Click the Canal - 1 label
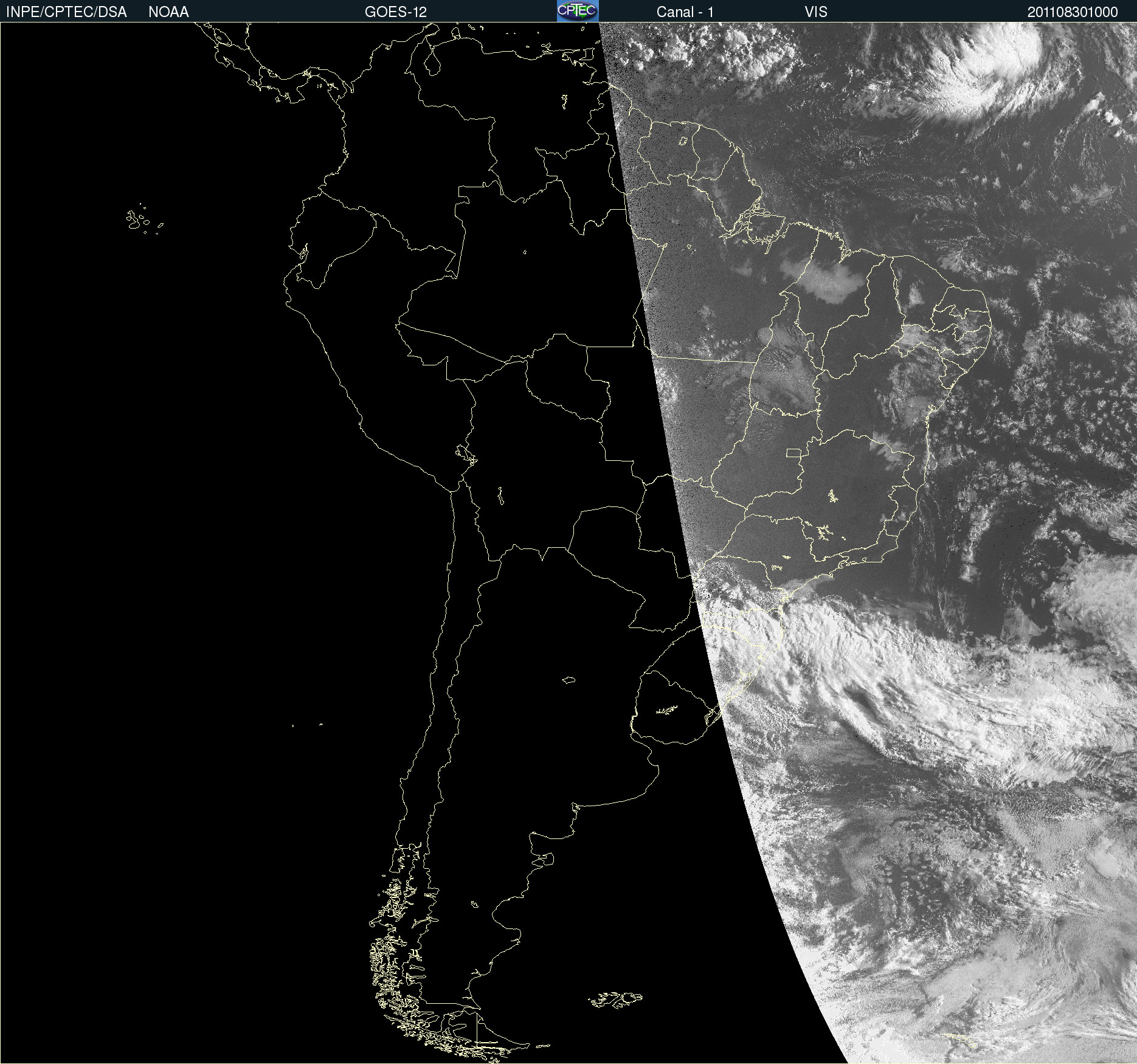Screen dimensions: 1137x1064 coord(685,12)
